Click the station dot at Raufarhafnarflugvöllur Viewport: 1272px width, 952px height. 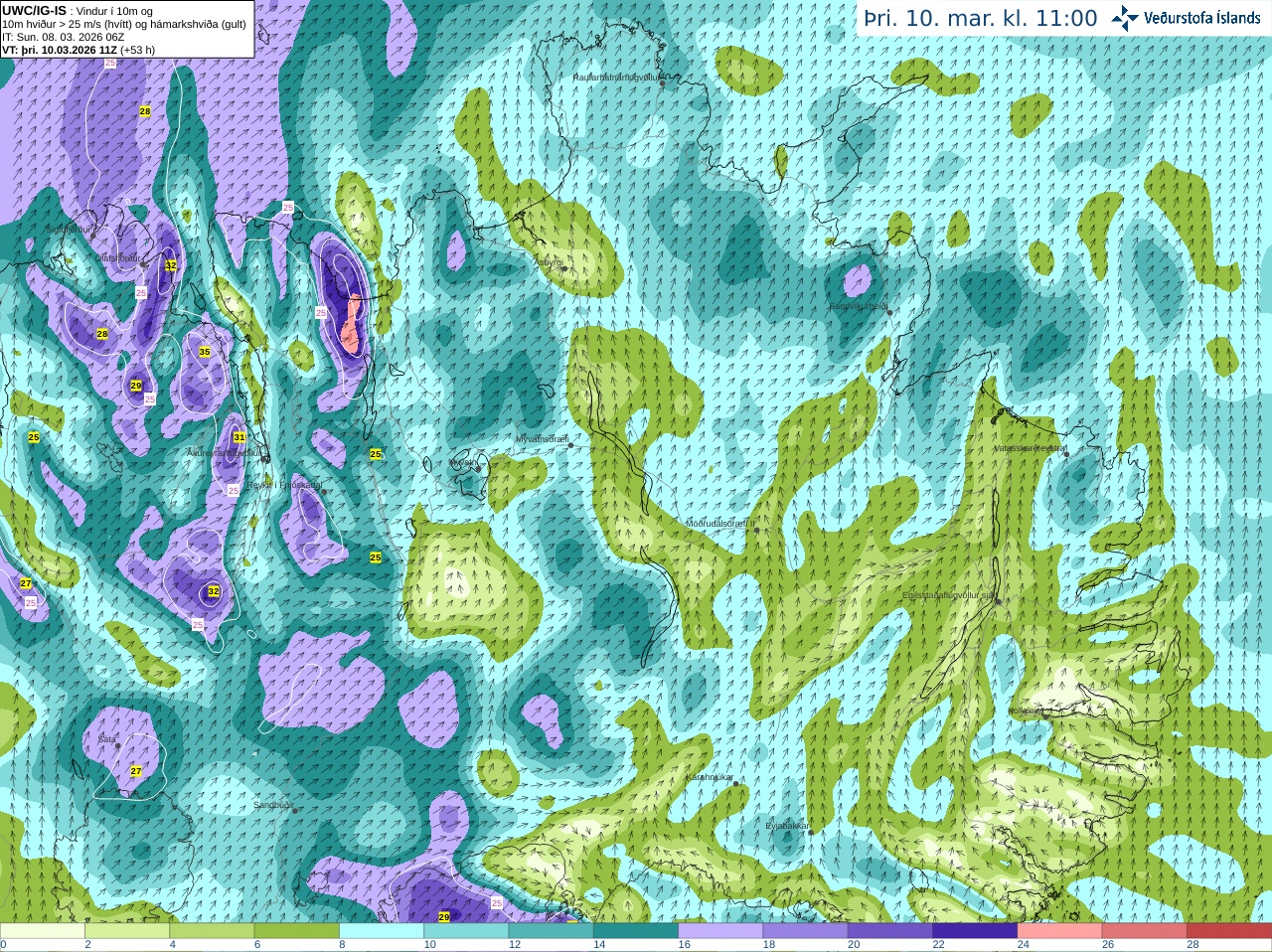click(663, 82)
